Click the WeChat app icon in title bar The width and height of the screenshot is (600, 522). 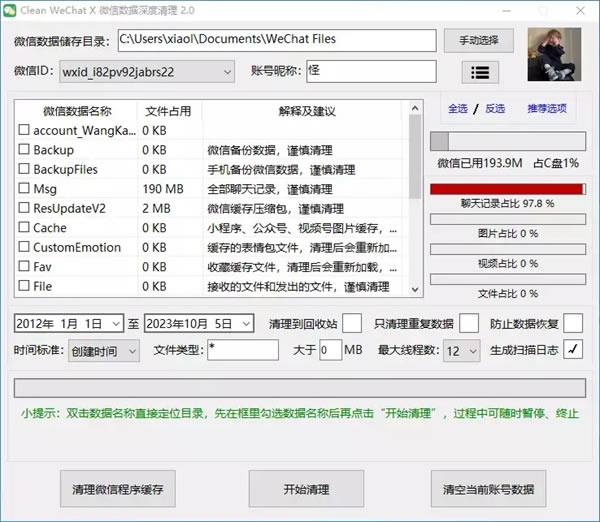(x=10, y=10)
